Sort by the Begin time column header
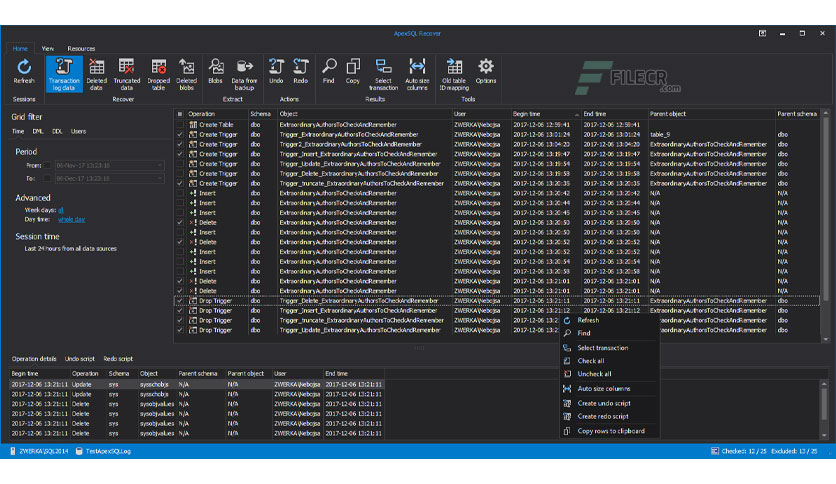The height and width of the screenshot is (484, 836). pos(545,114)
